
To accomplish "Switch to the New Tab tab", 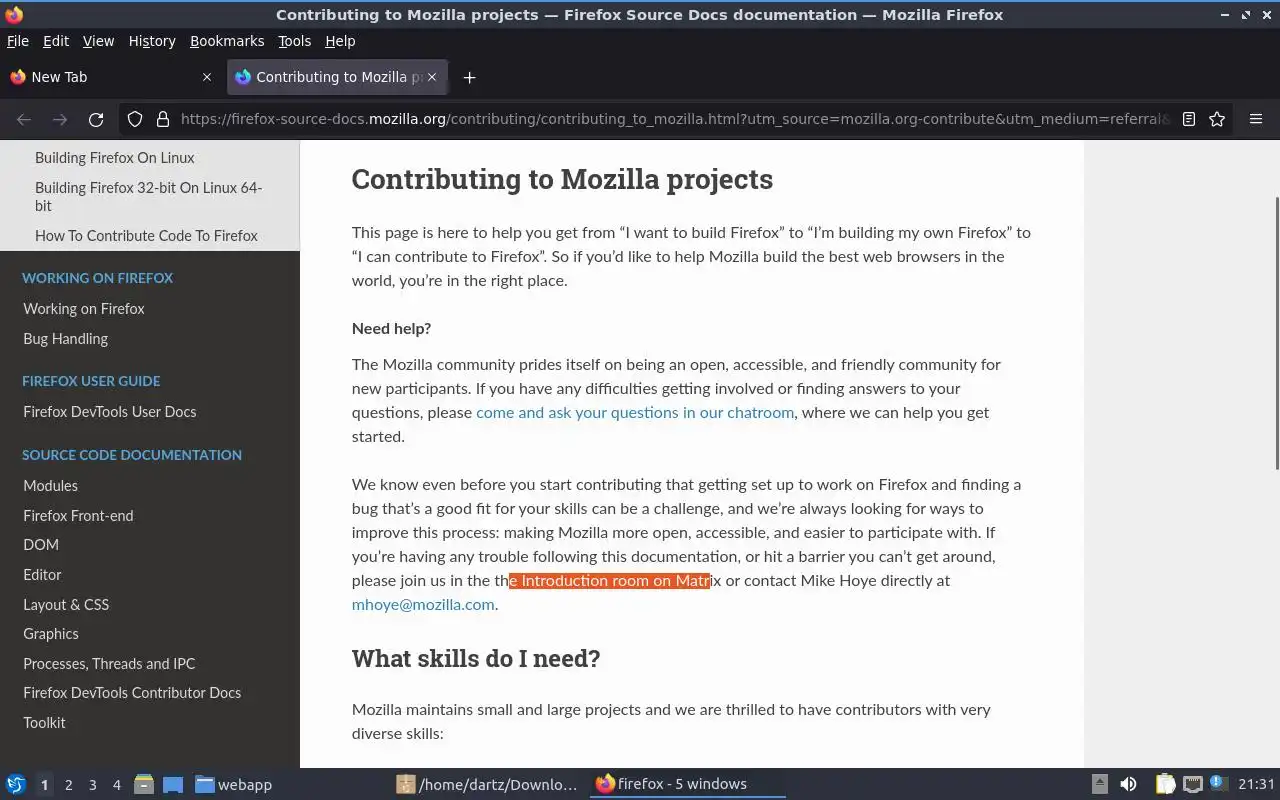I will [x=111, y=77].
